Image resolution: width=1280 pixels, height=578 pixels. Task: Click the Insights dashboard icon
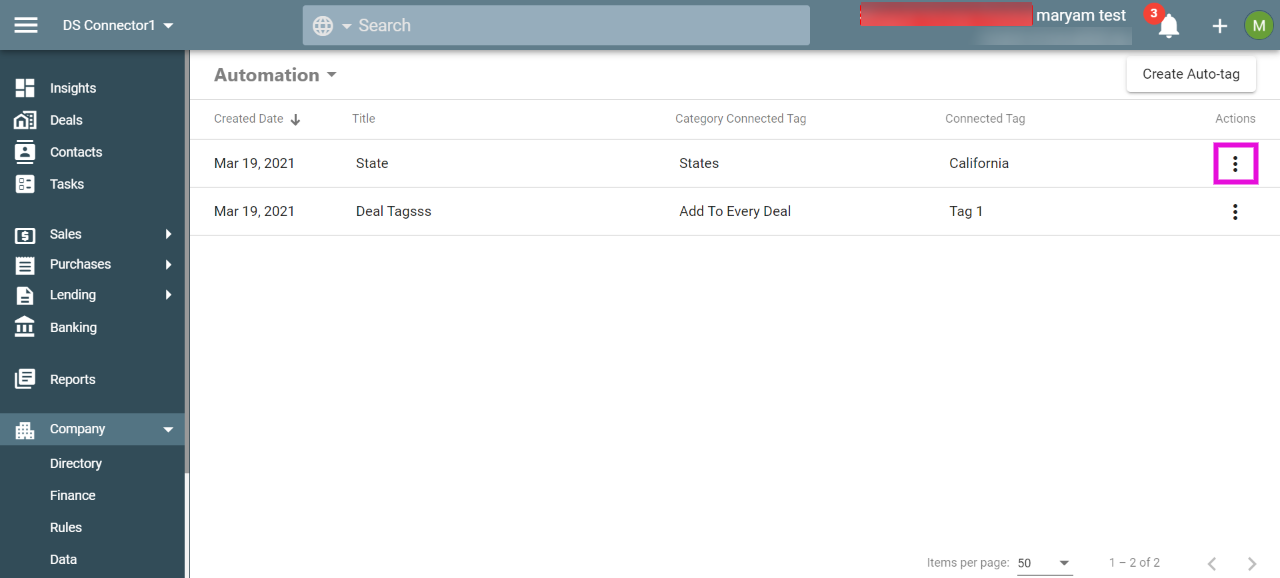coord(25,88)
